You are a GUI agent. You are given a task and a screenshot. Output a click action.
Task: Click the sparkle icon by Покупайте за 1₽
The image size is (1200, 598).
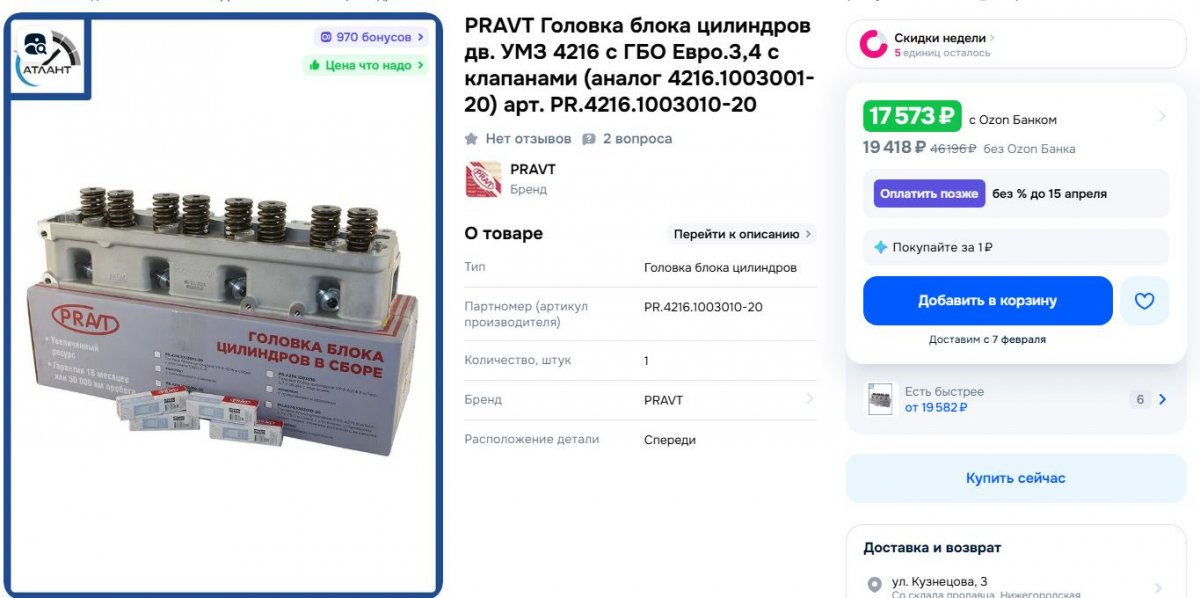coord(880,247)
